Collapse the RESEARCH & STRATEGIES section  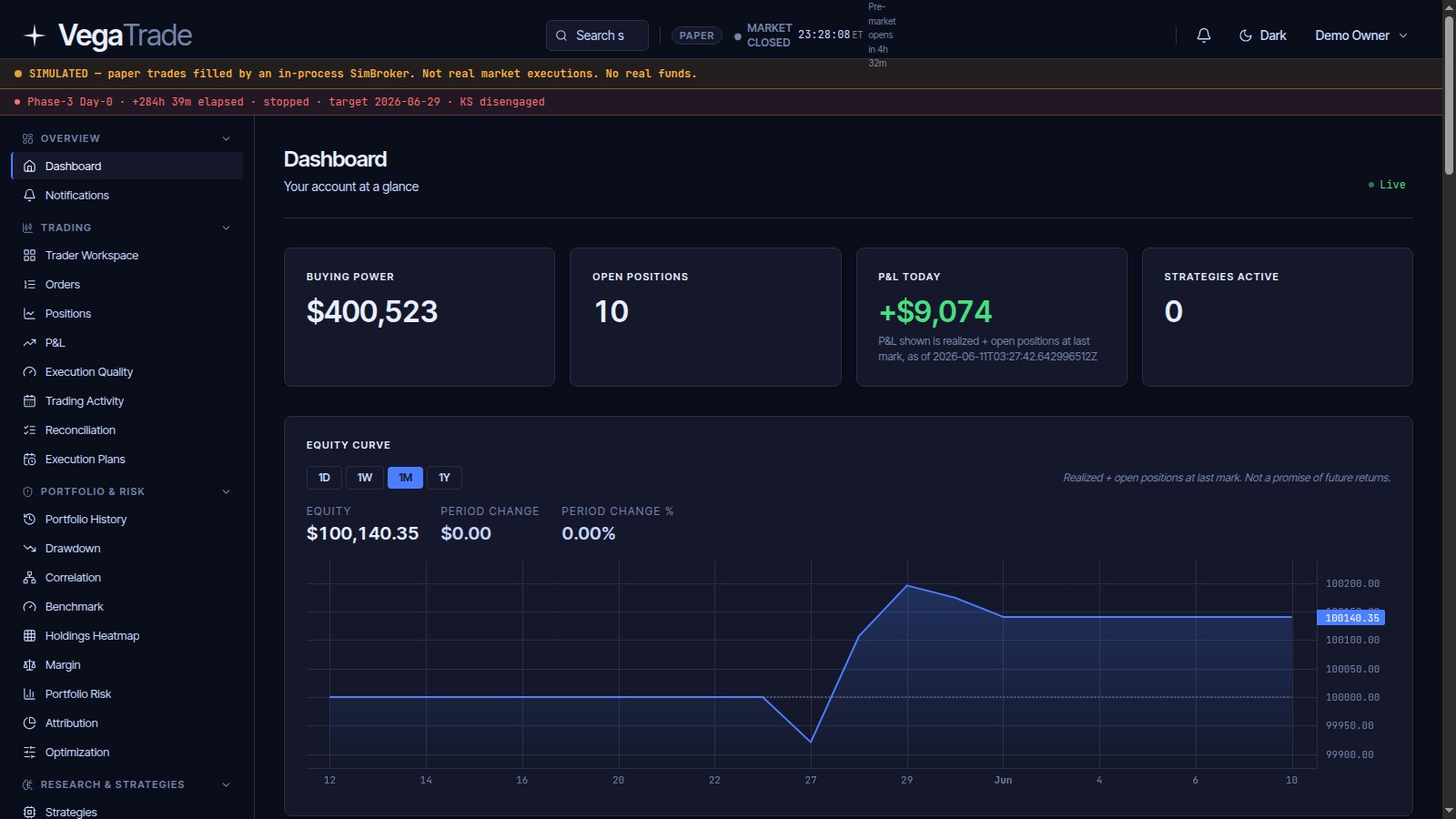(x=227, y=784)
